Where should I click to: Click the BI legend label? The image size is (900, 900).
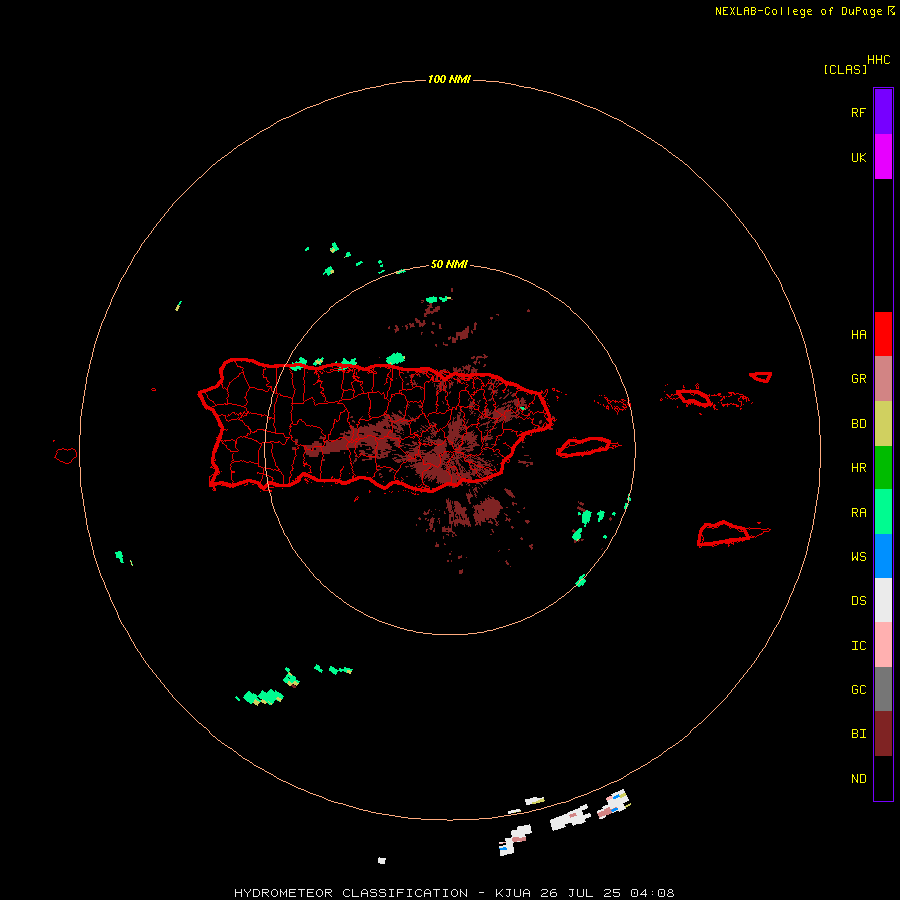(858, 734)
